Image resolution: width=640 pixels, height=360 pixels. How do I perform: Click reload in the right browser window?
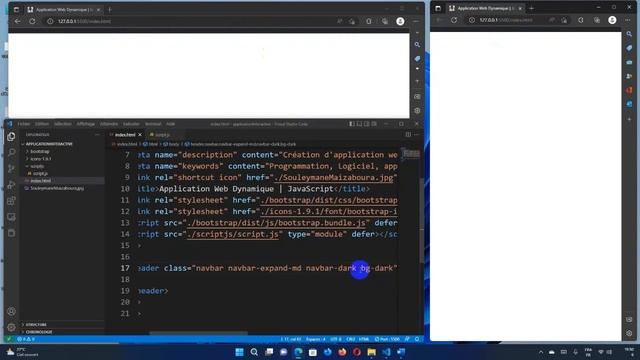(x=454, y=20)
